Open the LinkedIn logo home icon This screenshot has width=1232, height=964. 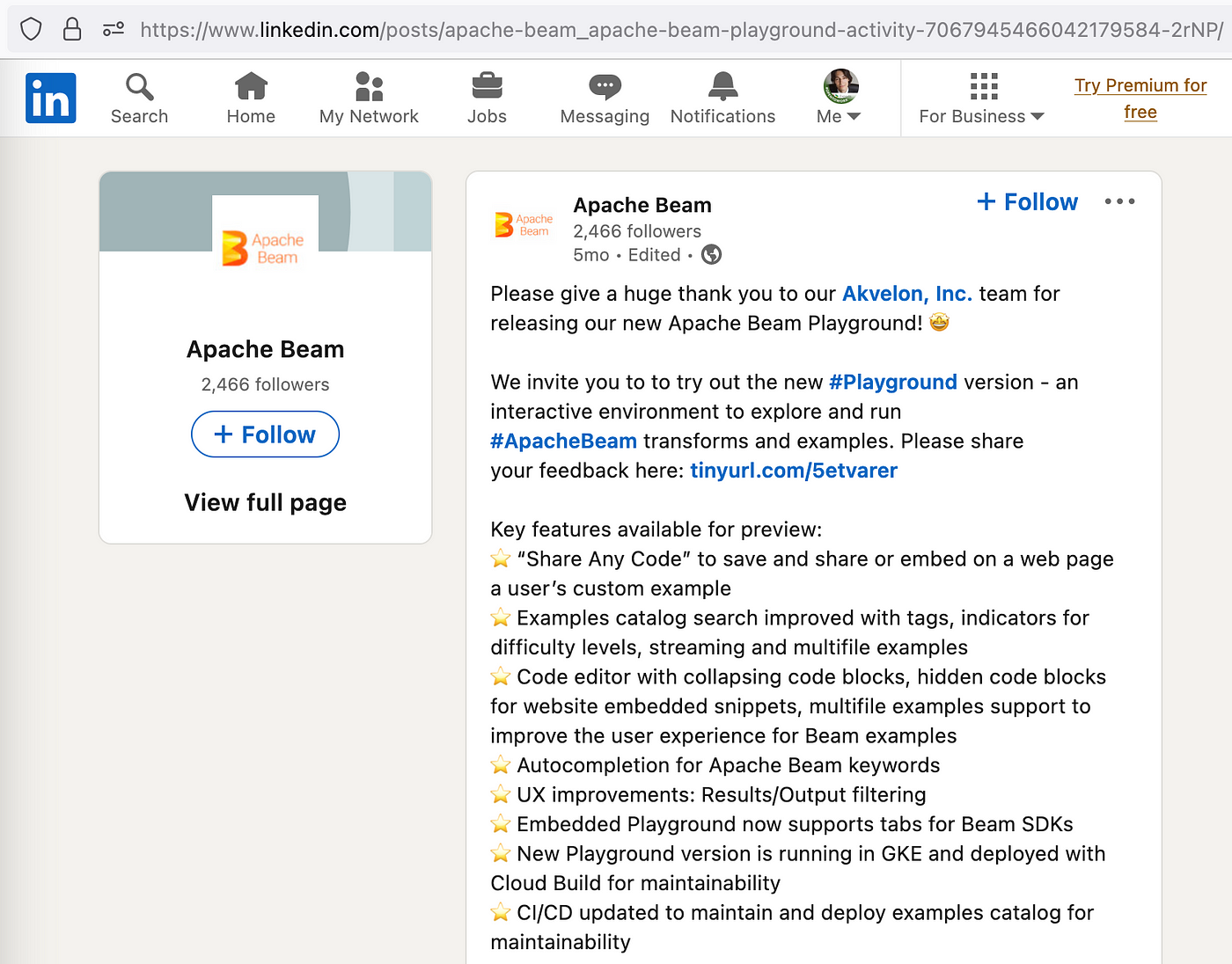(51, 98)
